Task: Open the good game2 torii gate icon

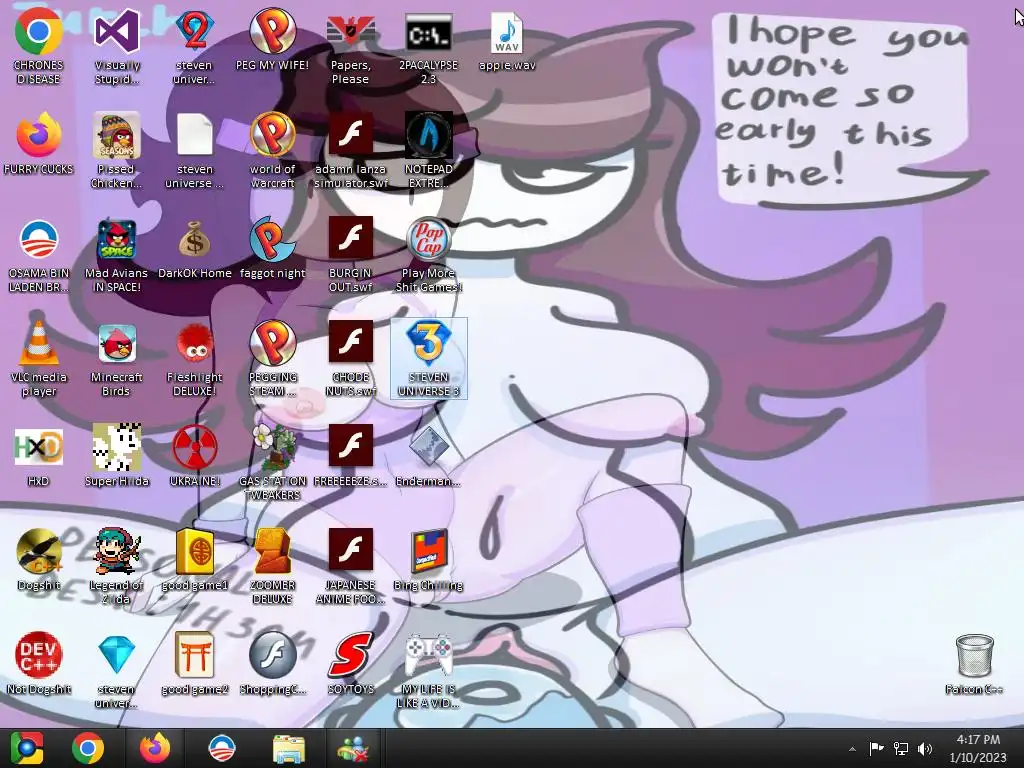Action: click(x=195, y=664)
